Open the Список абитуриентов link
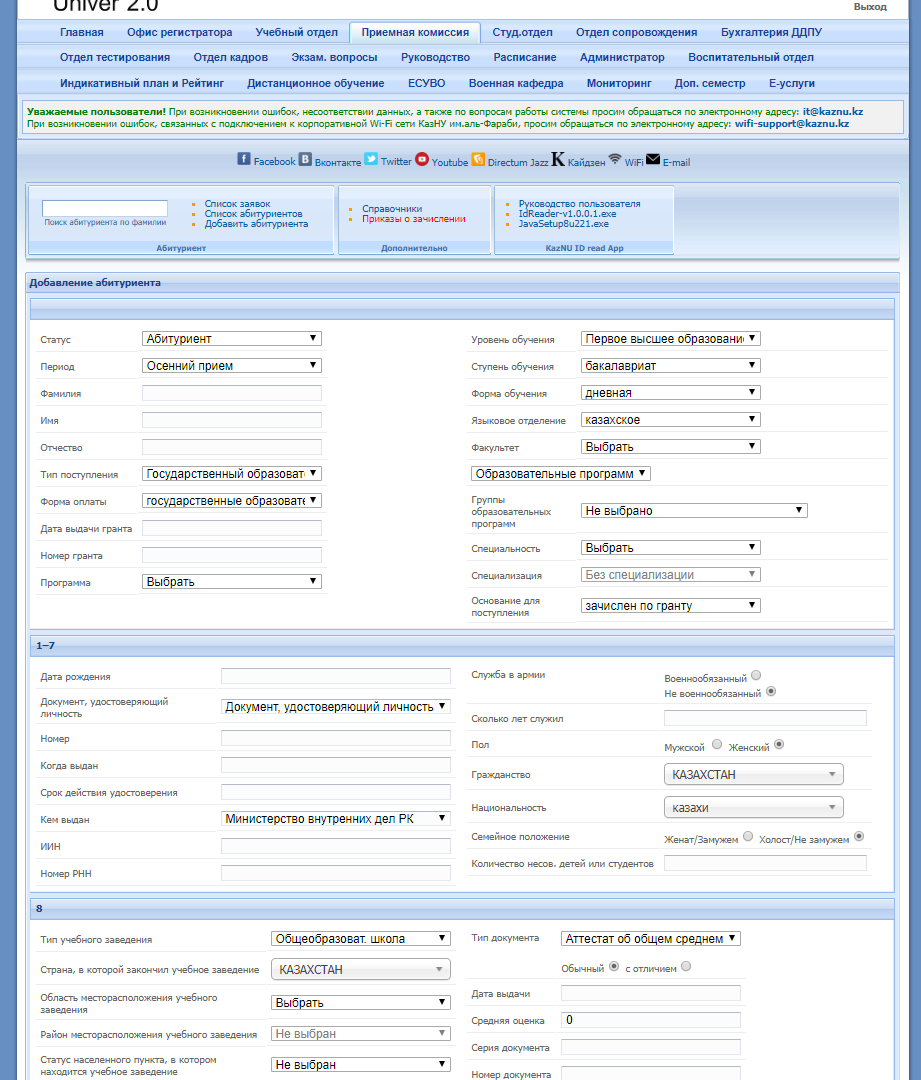Viewport: 921px width, 1080px height. (253, 214)
